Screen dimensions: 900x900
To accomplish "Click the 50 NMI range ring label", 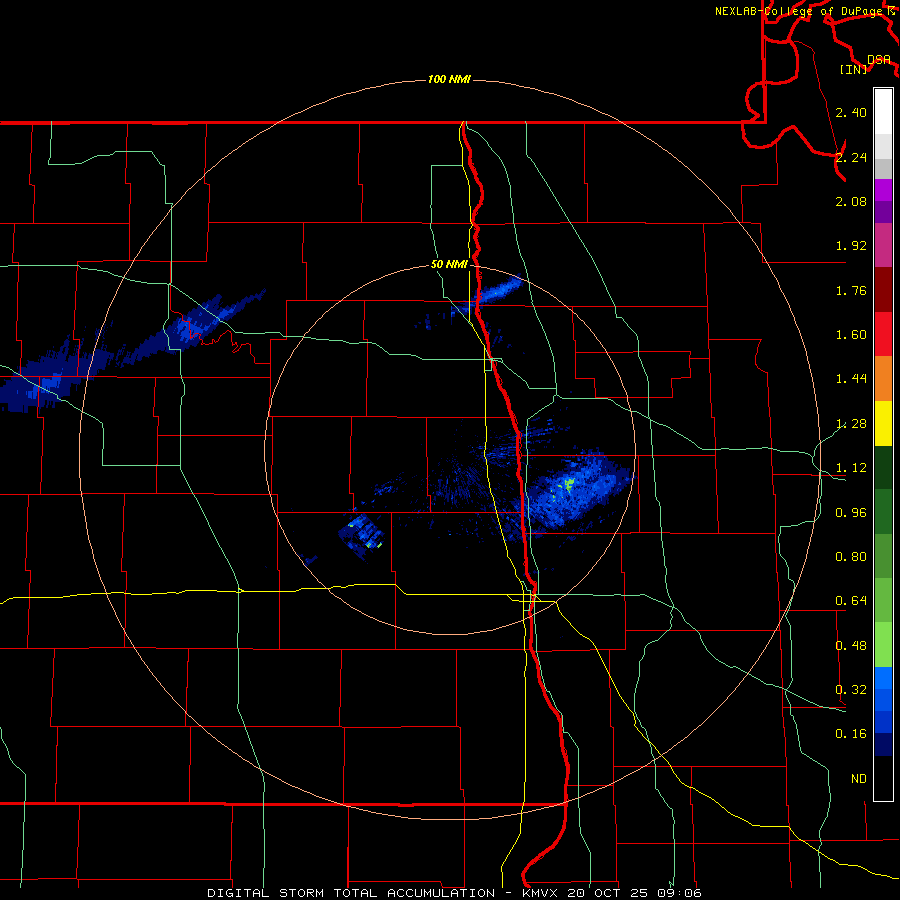I will [x=449, y=264].
